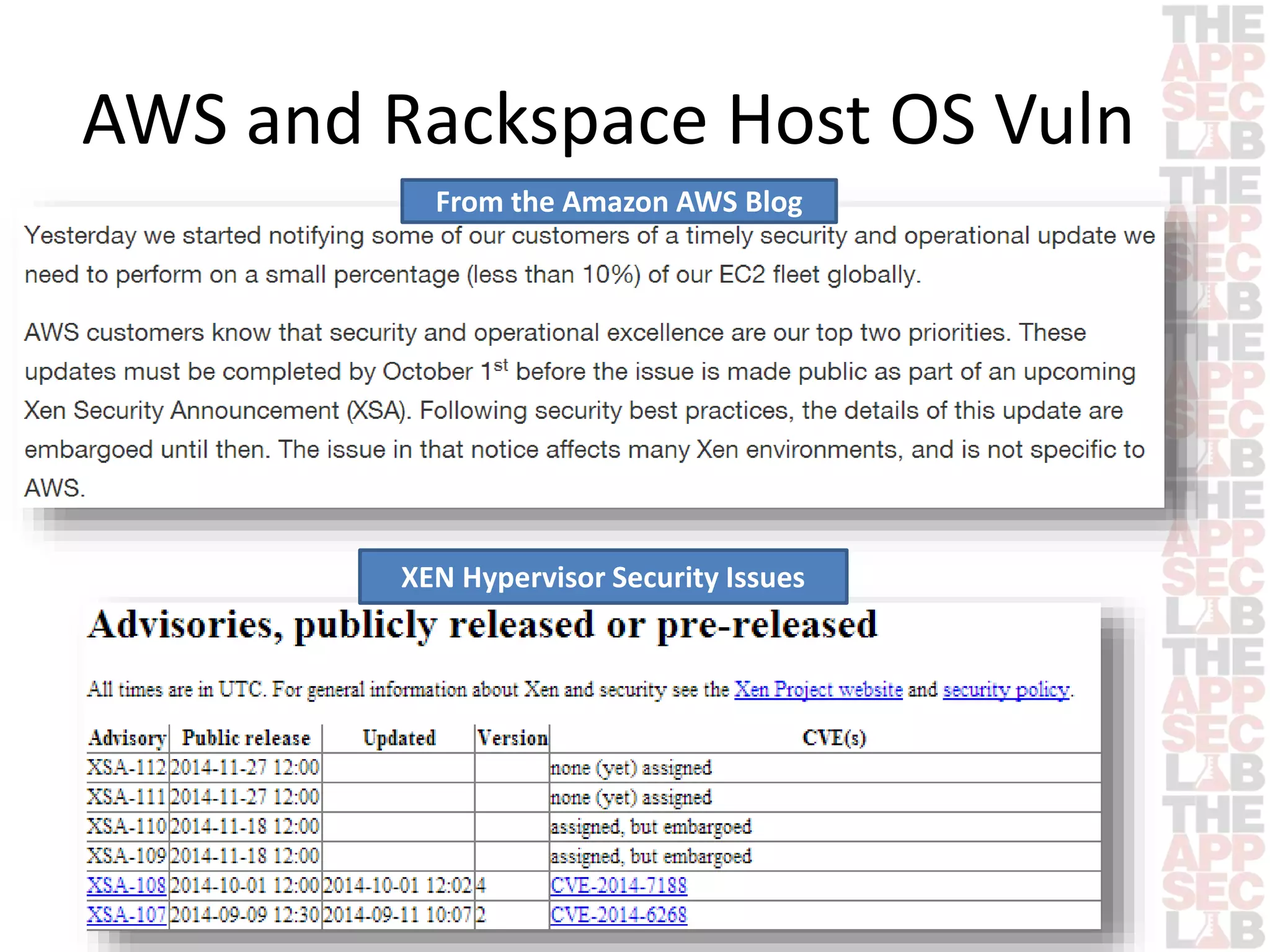Click the updated time '2014-10-01 12:02'
This screenshot has width=1270, height=952.
[x=398, y=885]
